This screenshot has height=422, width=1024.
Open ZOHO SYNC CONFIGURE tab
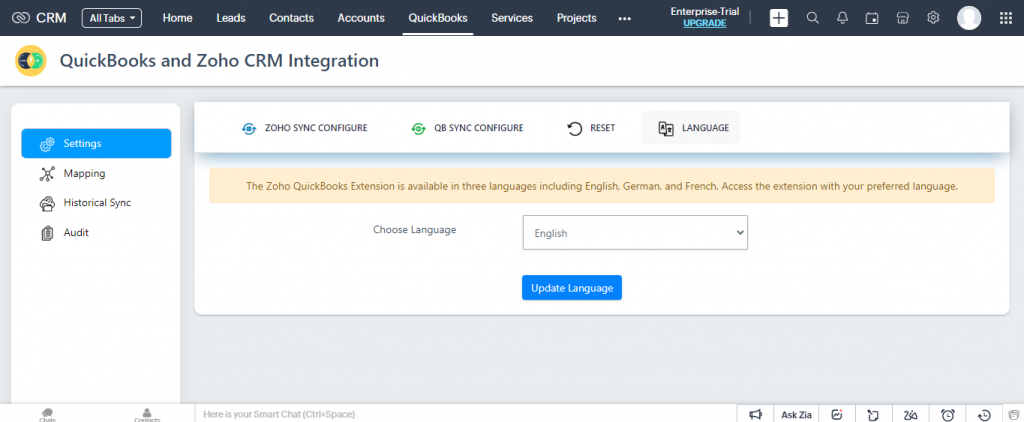click(x=304, y=128)
